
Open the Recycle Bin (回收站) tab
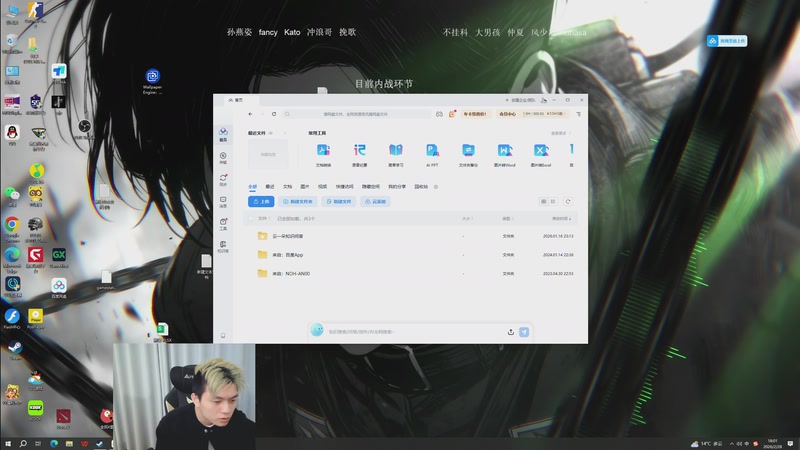pyautogui.click(x=421, y=187)
